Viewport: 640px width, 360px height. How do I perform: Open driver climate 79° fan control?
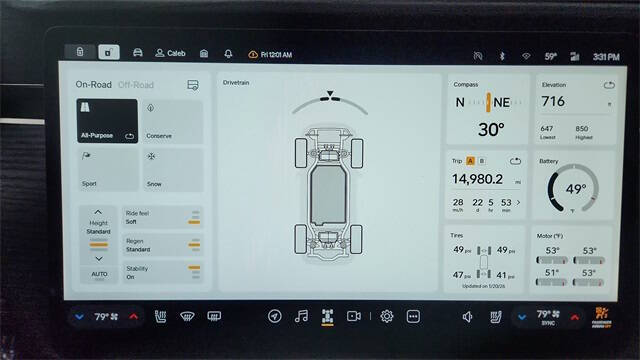[x=106, y=317]
